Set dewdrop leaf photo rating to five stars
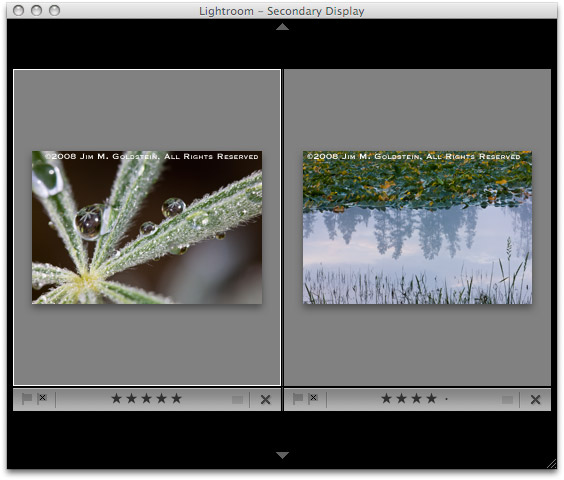 [176, 398]
